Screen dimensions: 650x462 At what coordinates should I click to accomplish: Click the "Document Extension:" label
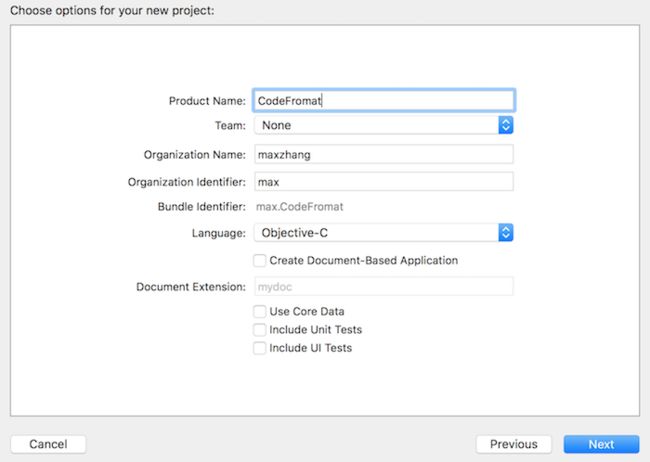point(191,287)
